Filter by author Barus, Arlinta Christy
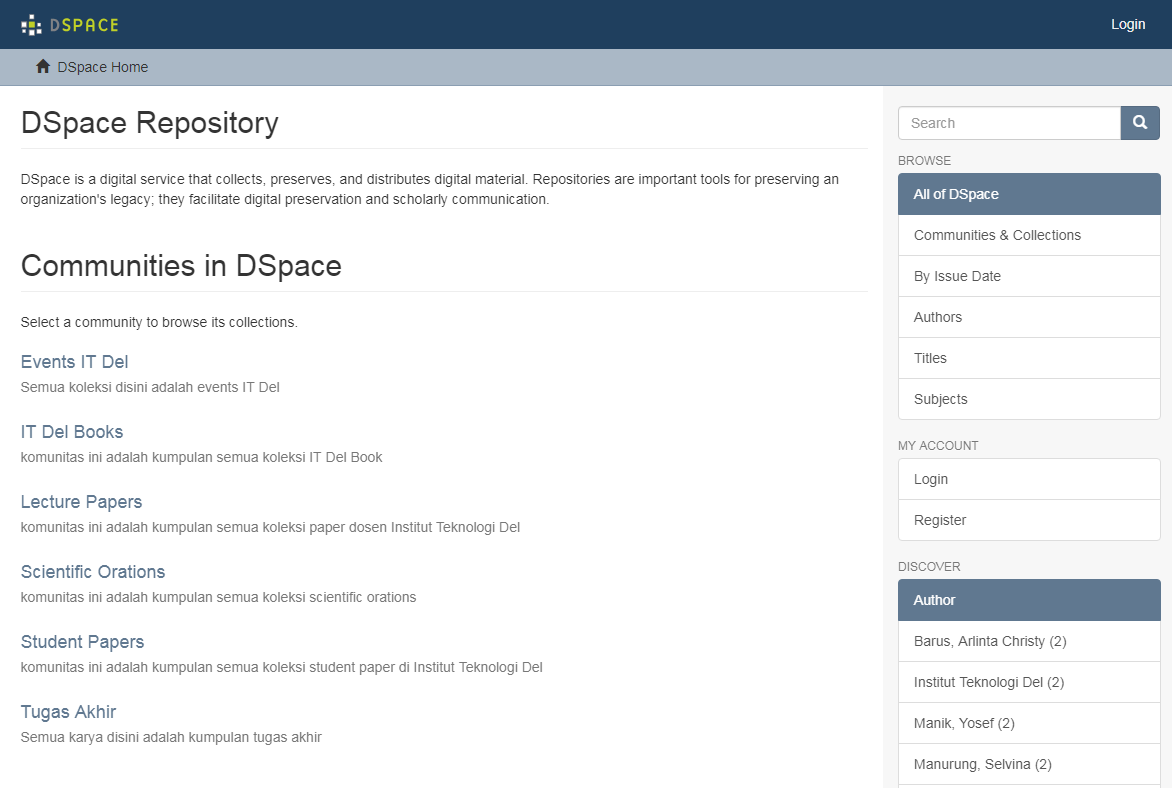Image resolution: width=1172 pixels, height=788 pixels. click(1028, 641)
